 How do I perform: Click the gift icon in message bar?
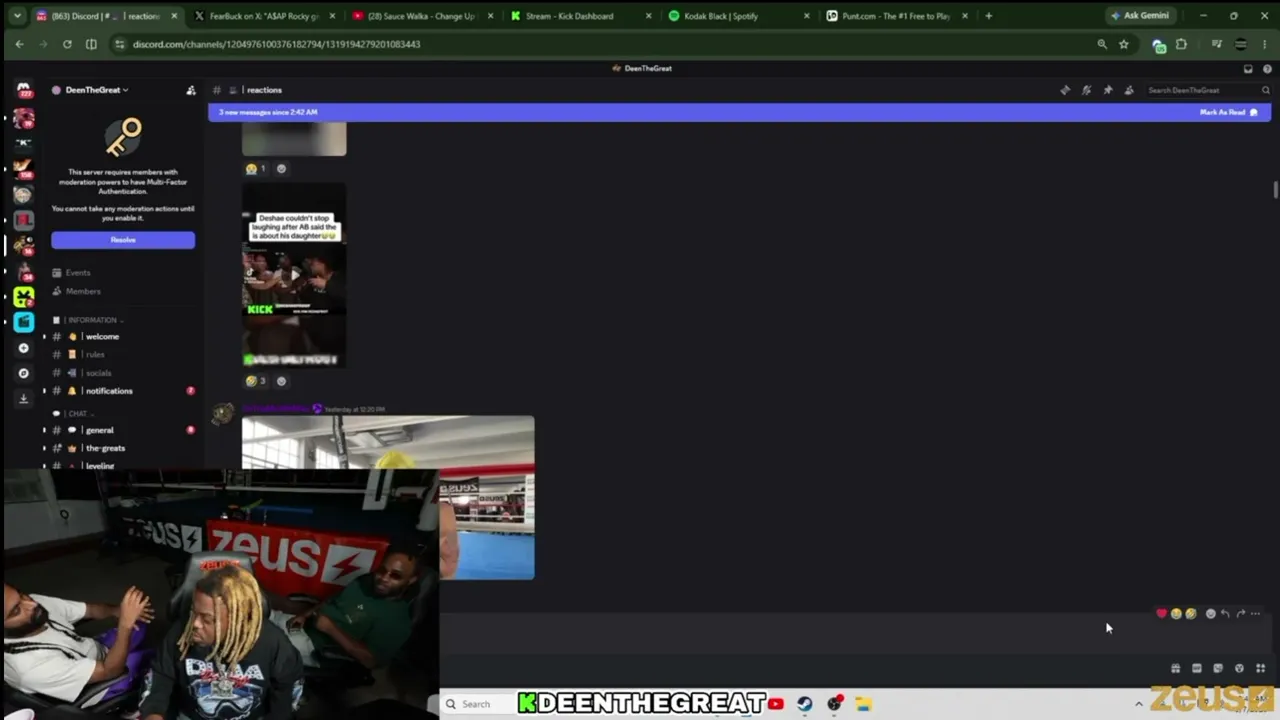click(x=1176, y=669)
